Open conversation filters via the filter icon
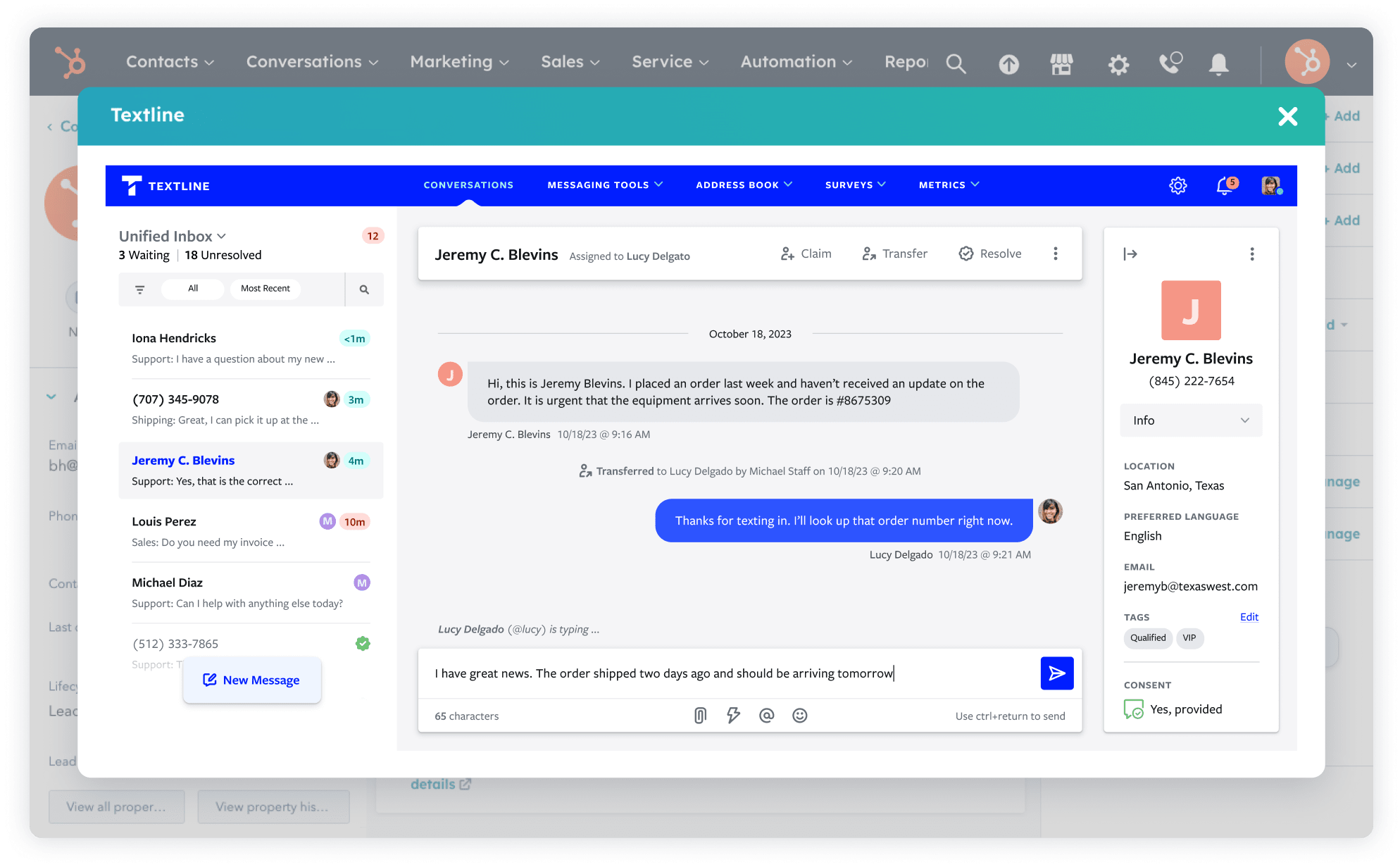Image resolution: width=1400 pixels, height=867 pixels. click(x=139, y=289)
